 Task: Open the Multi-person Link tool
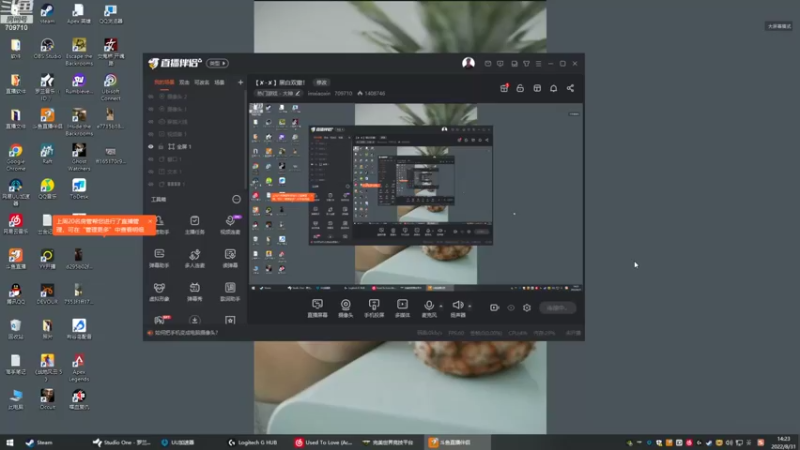pos(194,258)
